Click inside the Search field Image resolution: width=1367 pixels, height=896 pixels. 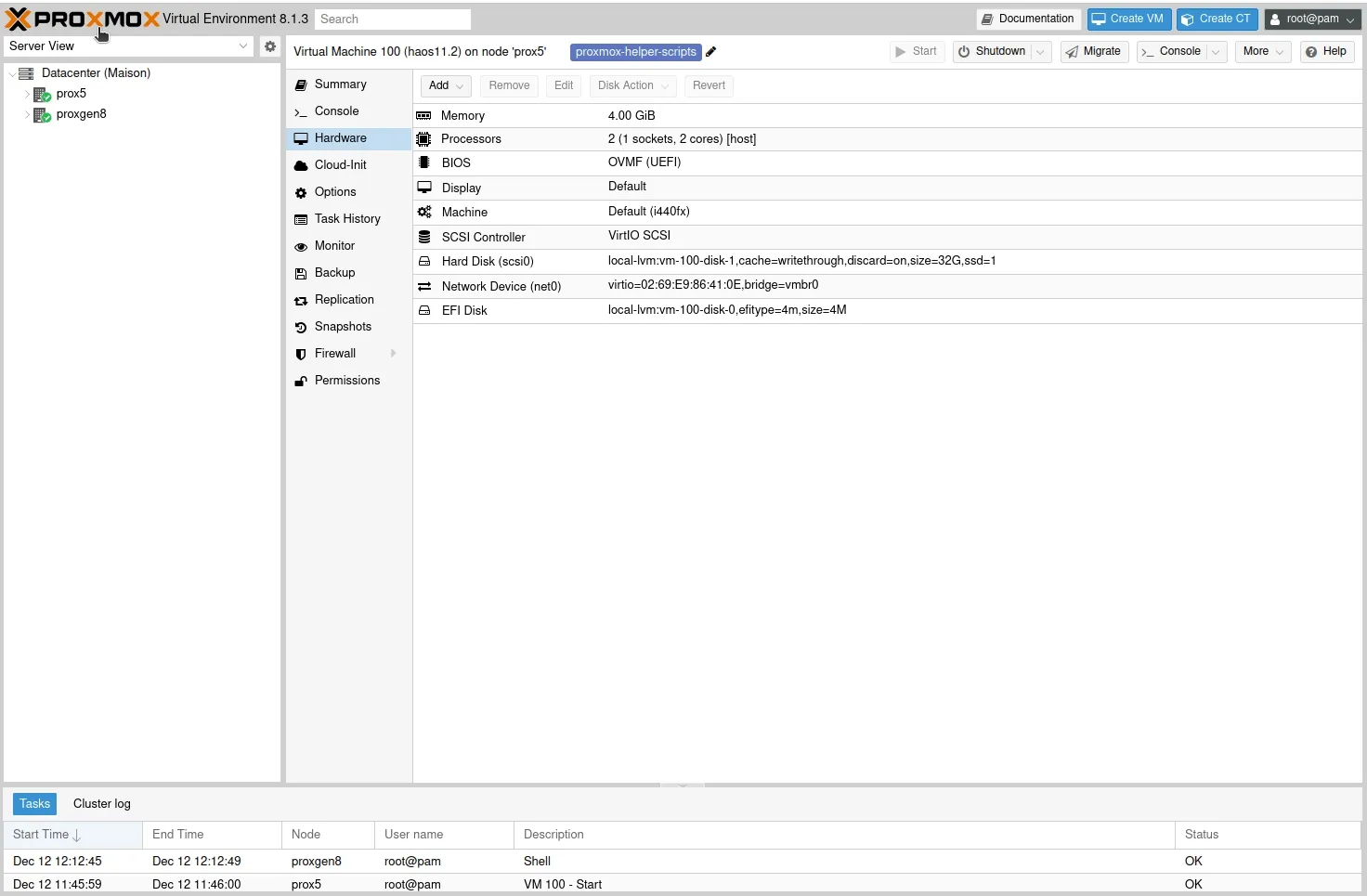click(x=392, y=19)
